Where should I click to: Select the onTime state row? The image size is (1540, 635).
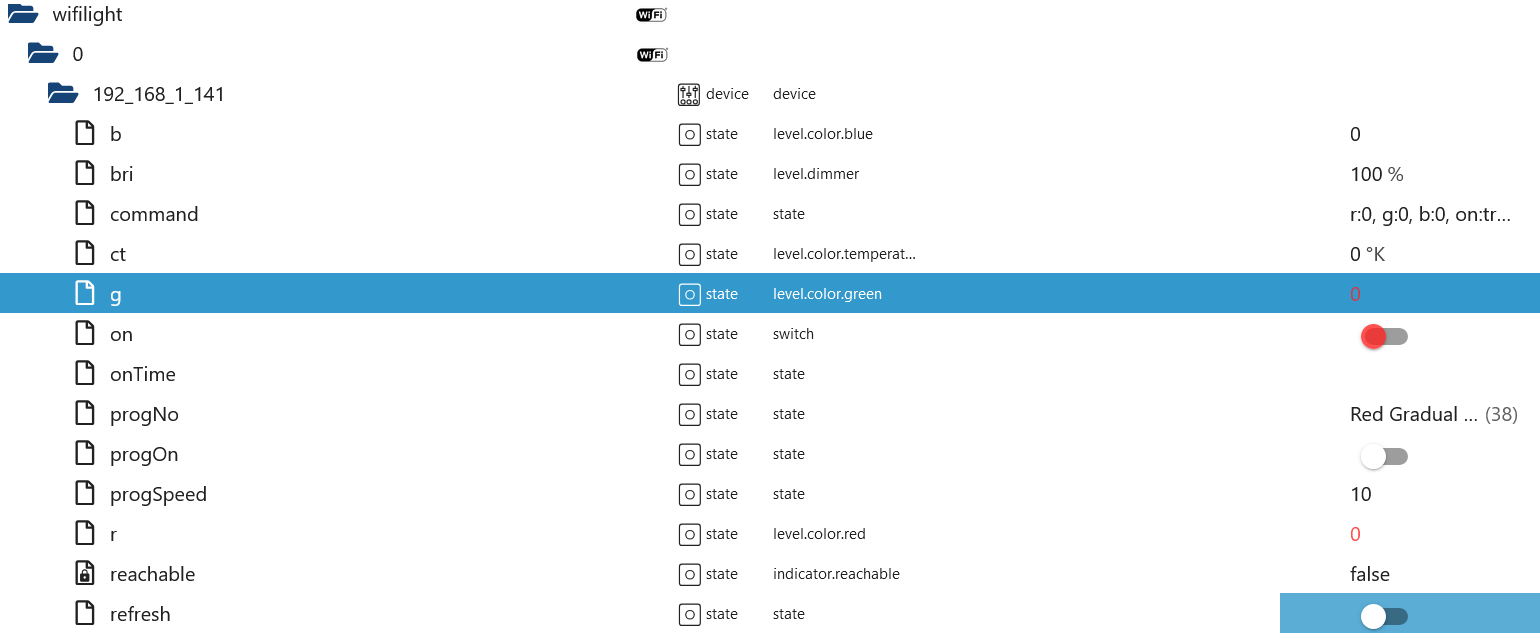click(x=770, y=374)
